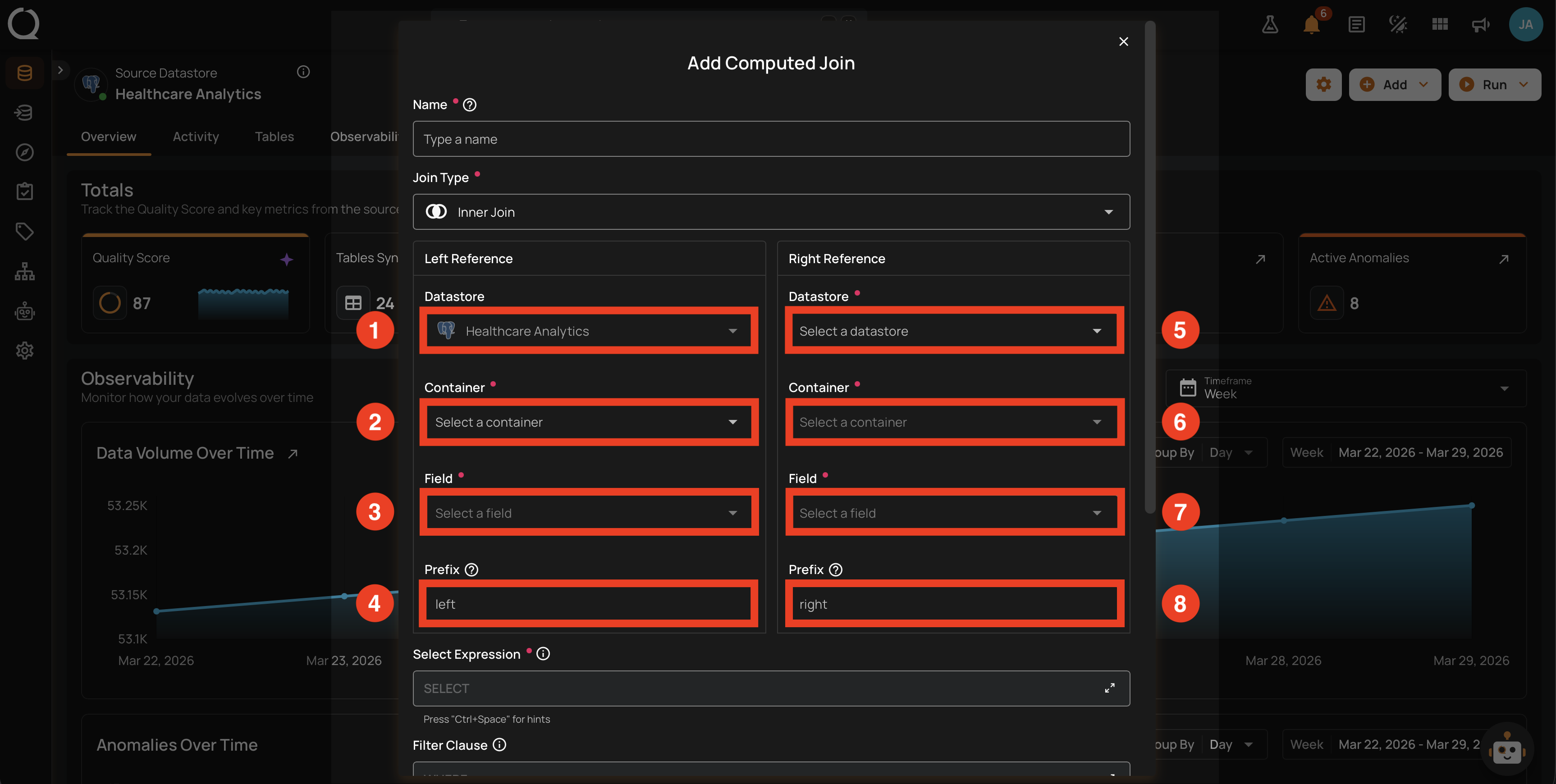
Task: Click Left Reference Prefix help icon
Action: click(x=472, y=570)
